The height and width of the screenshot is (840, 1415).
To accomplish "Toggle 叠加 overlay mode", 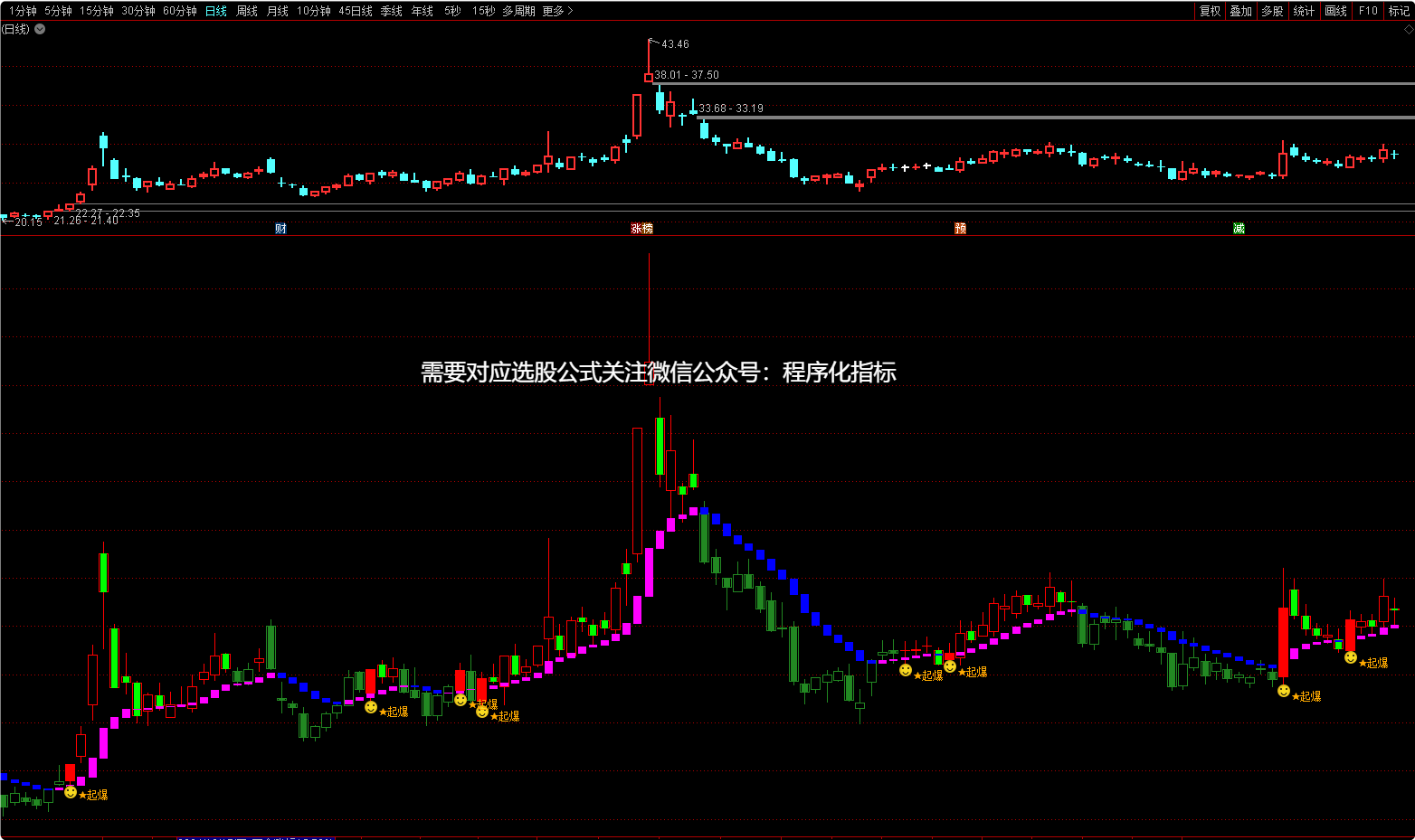I will point(1240,11).
